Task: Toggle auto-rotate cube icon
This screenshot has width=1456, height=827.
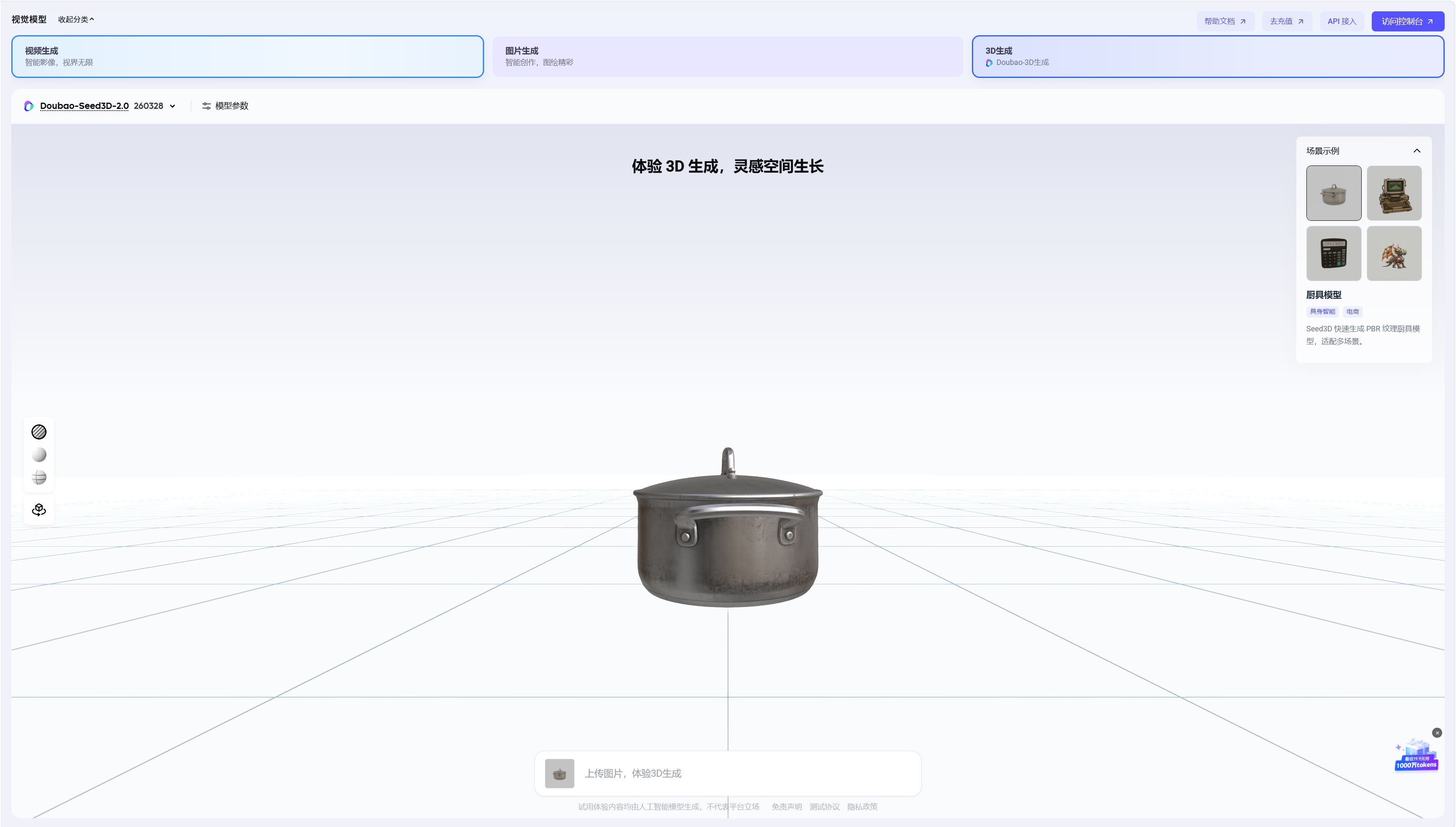Action: click(x=39, y=509)
